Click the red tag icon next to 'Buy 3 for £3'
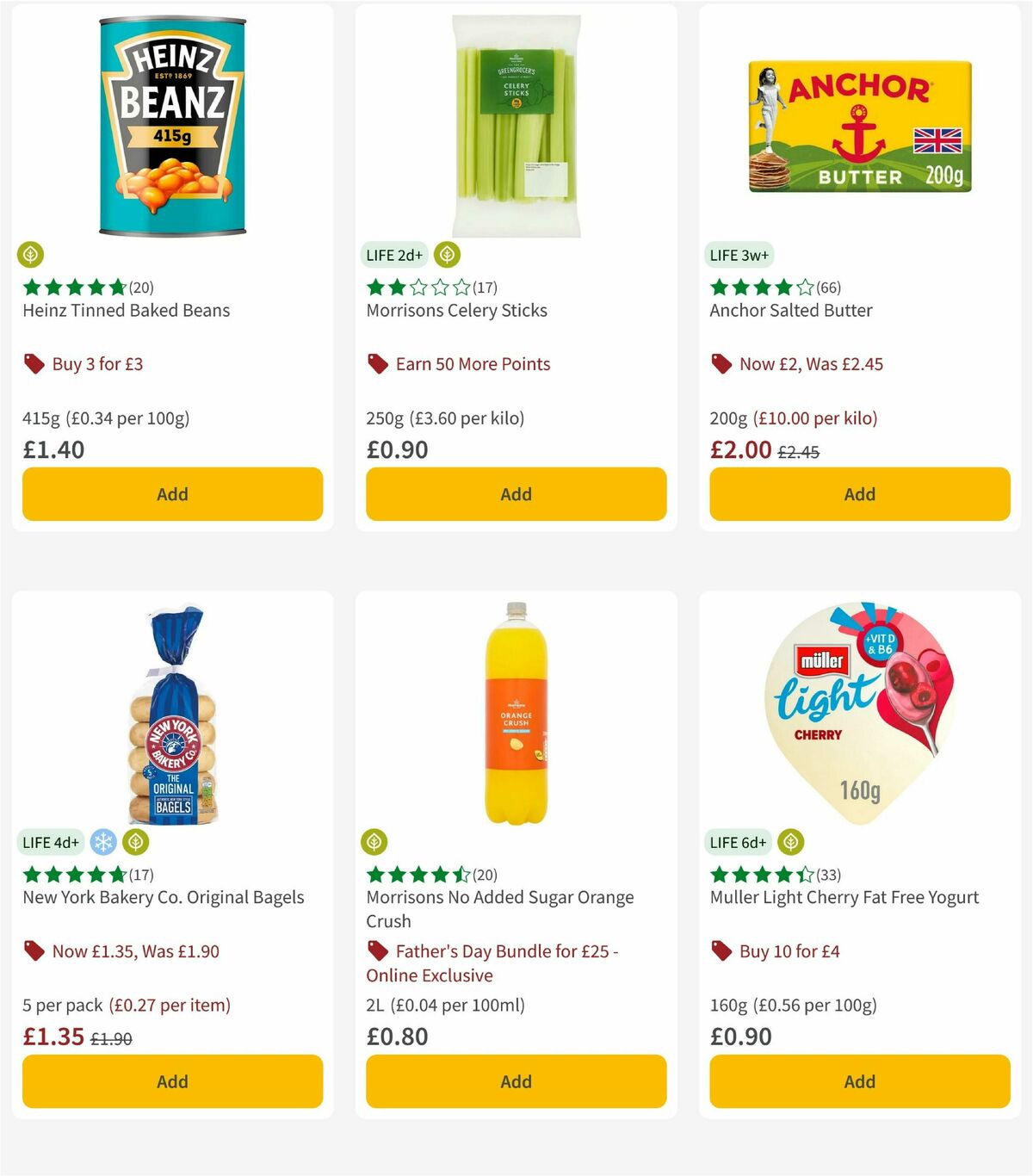The height and width of the screenshot is (1176, 1033). (34, 363)
